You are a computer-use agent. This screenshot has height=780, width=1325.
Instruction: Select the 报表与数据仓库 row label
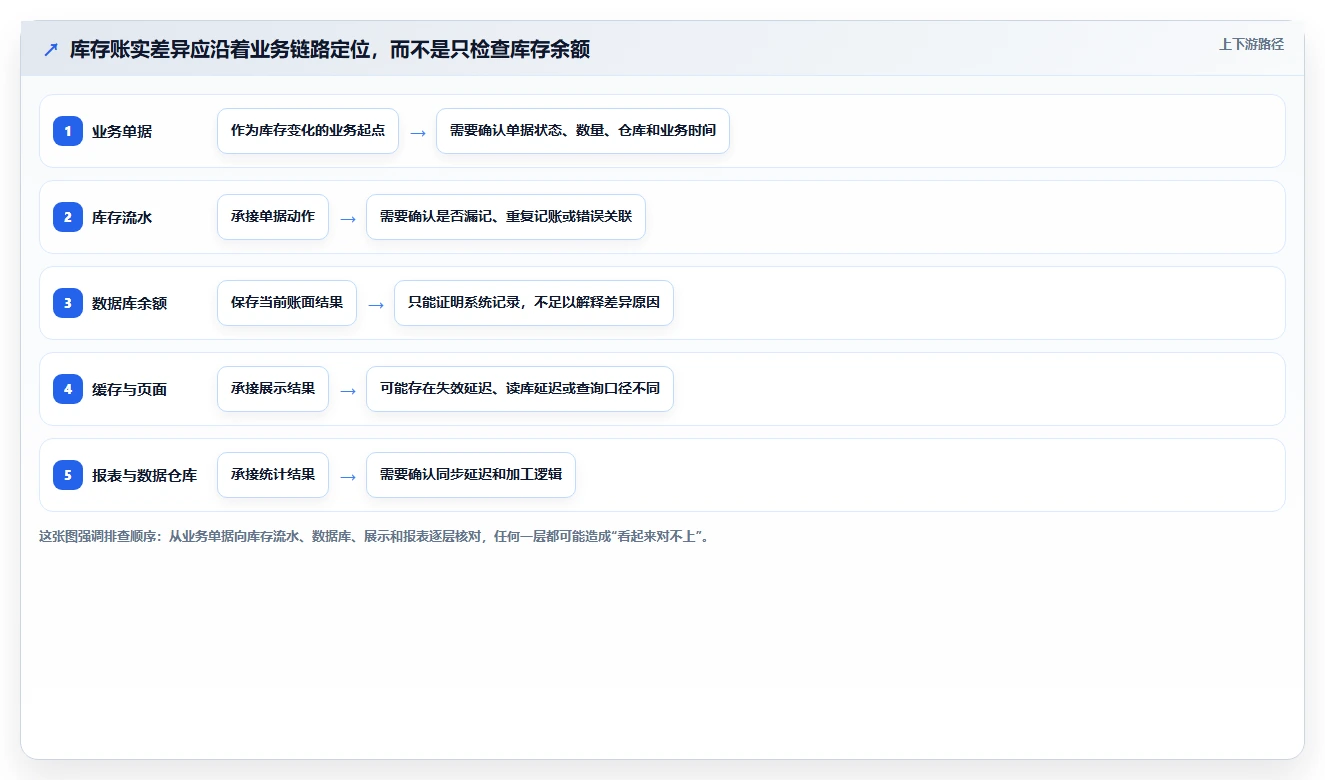coord(144,475)
